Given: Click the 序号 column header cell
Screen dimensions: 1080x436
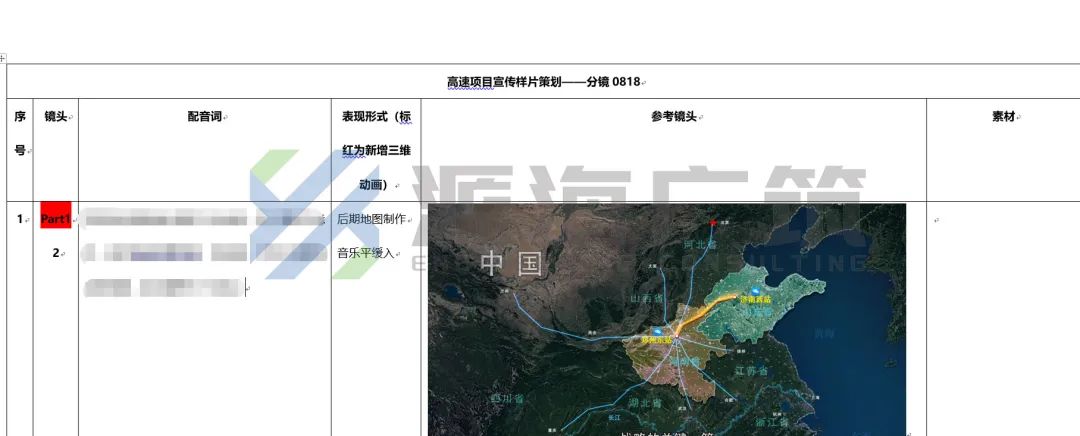Looking at the screenshot, I should click(x=20, y=150).
